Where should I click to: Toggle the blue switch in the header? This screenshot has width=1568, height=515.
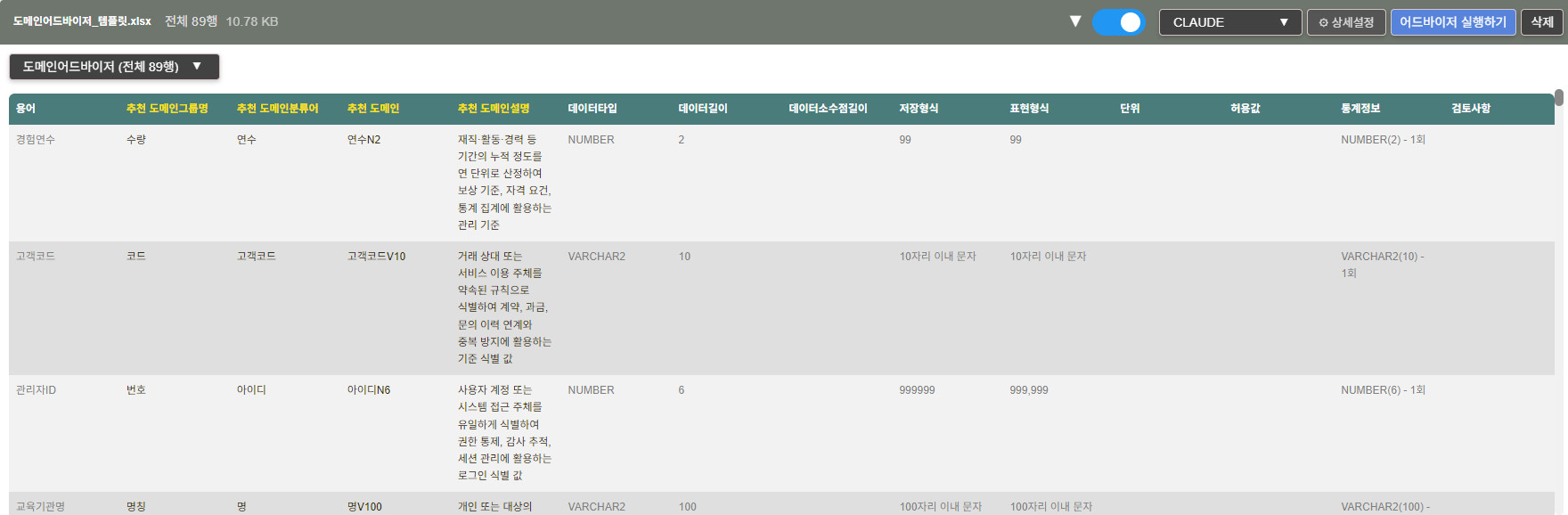(1118, 22)
